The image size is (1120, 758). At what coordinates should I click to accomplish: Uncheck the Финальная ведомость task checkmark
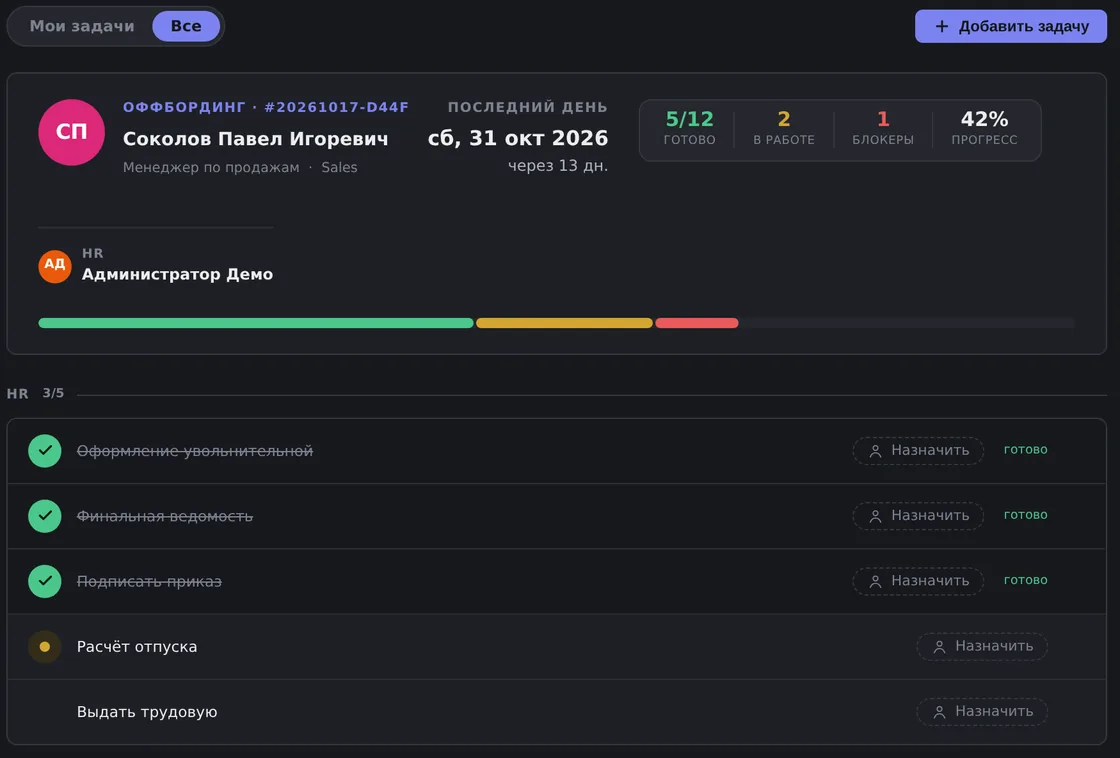(44, 516)
